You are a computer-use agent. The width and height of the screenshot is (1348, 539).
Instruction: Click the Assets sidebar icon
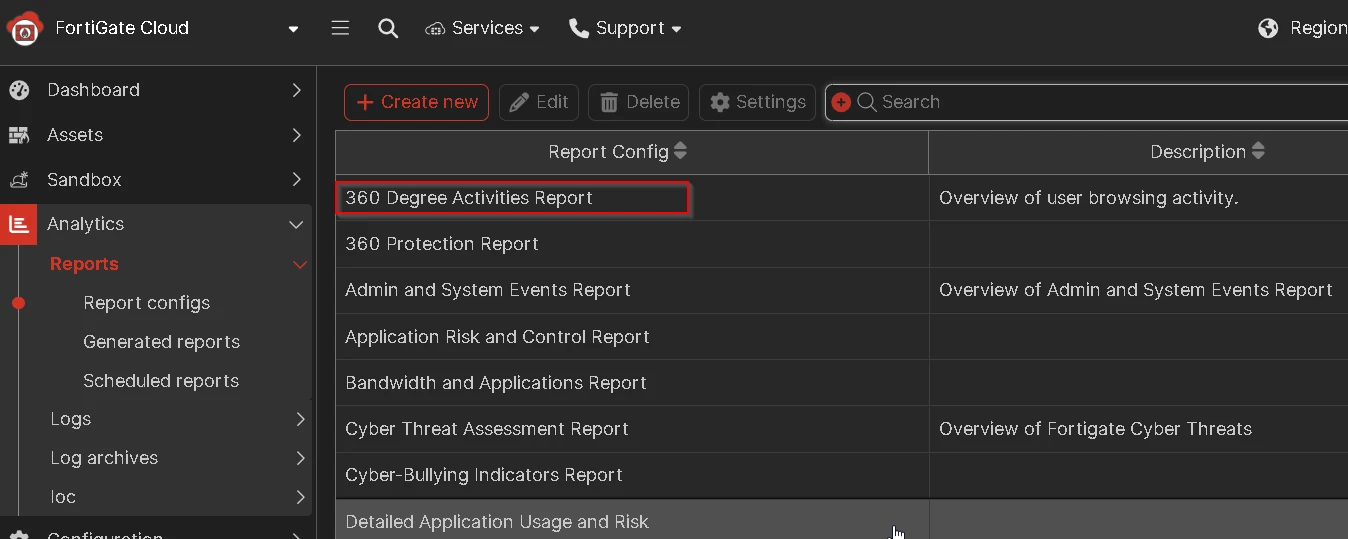pyautogui.click(x=19, y=135)
